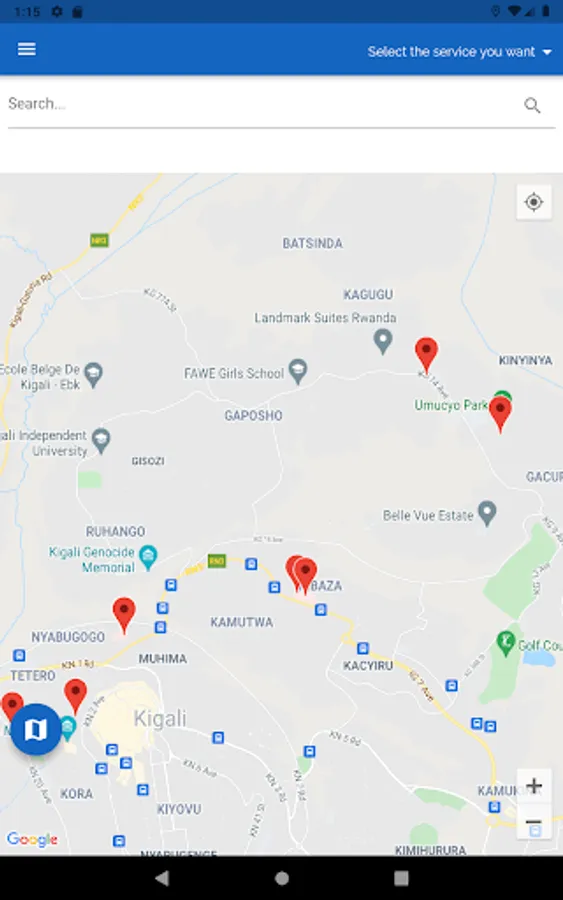This screenshot has width=563, height=900.
Task: Expand the 'Select the service you want' dropdown
Action: (x=459, y=52)
